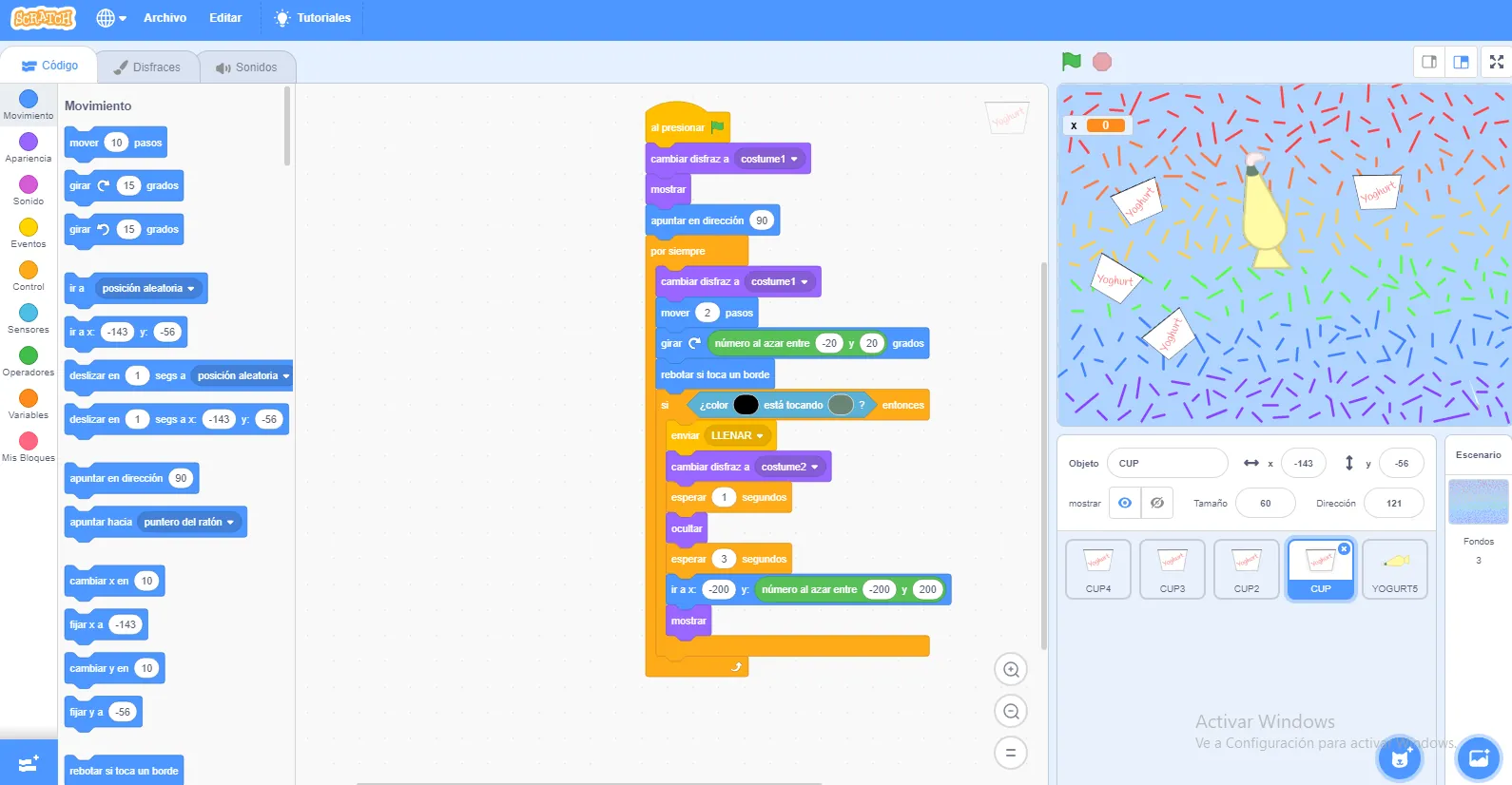Hide the sprite using the crossed-eye button
The width and height of the screenshot is (1512, 785).
tap(1157, 503)
